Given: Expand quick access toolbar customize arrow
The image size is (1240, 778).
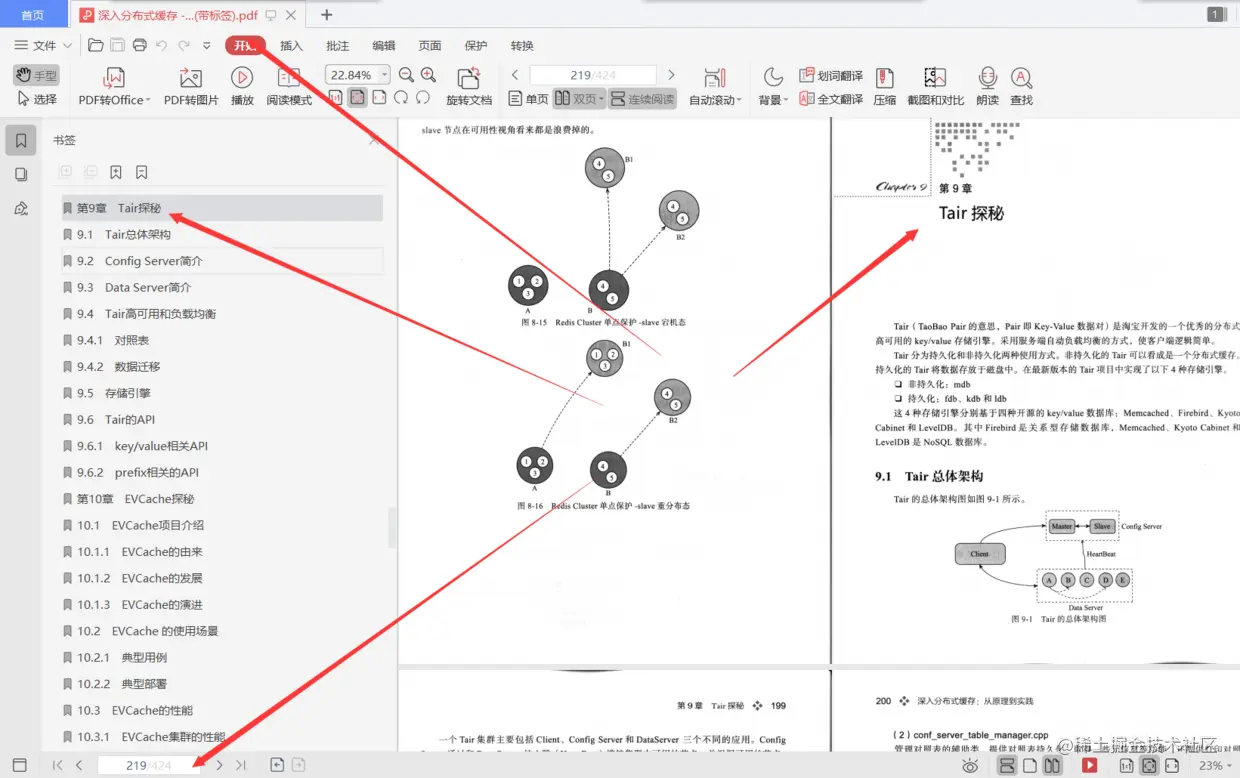Looking at the screenshot, I should coord(206,46).
